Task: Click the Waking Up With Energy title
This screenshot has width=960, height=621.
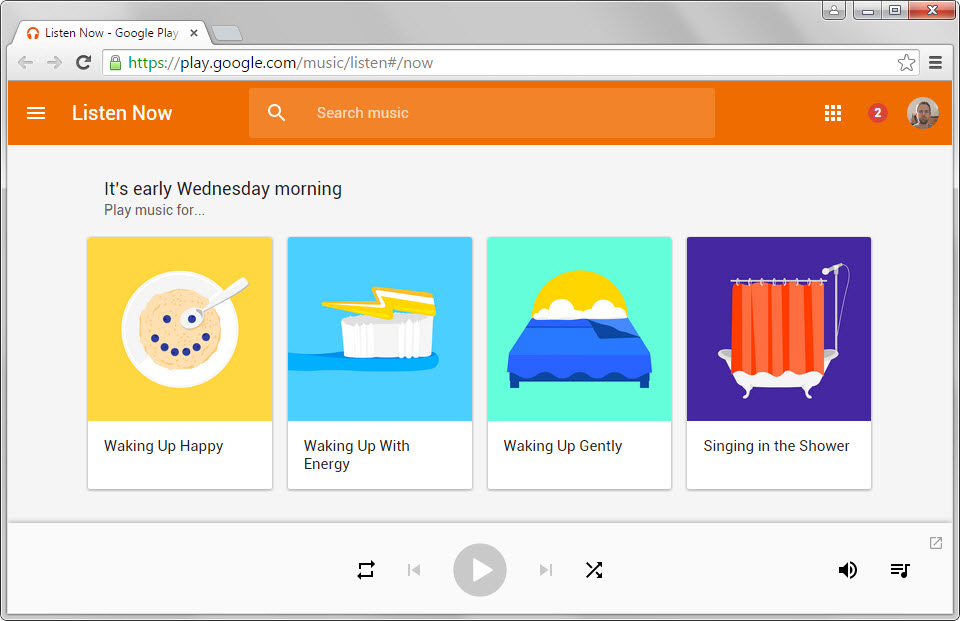Action: [x=357, y=455]
